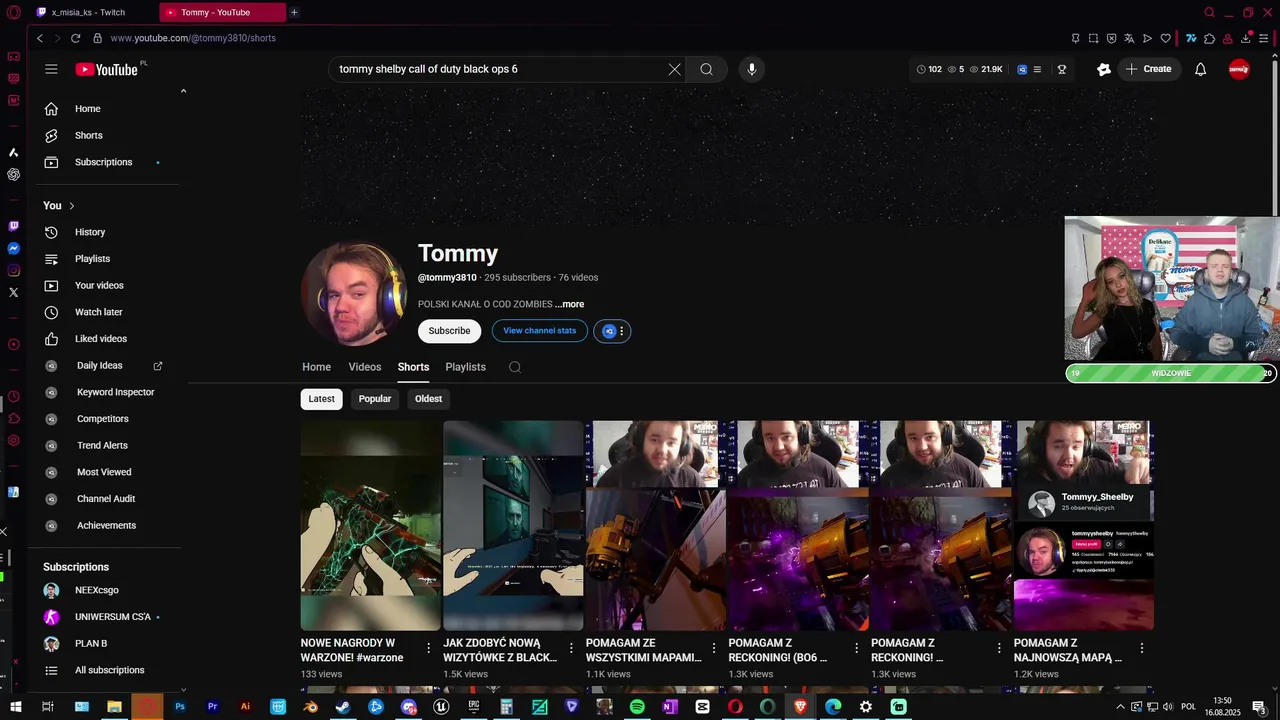The height and width of the screenshot is (720, 1280).
Task: Open POMAGAM Z NAJNOWSZĄ MAPĄ short thumbnail
Action: [x=1084, y=525]
